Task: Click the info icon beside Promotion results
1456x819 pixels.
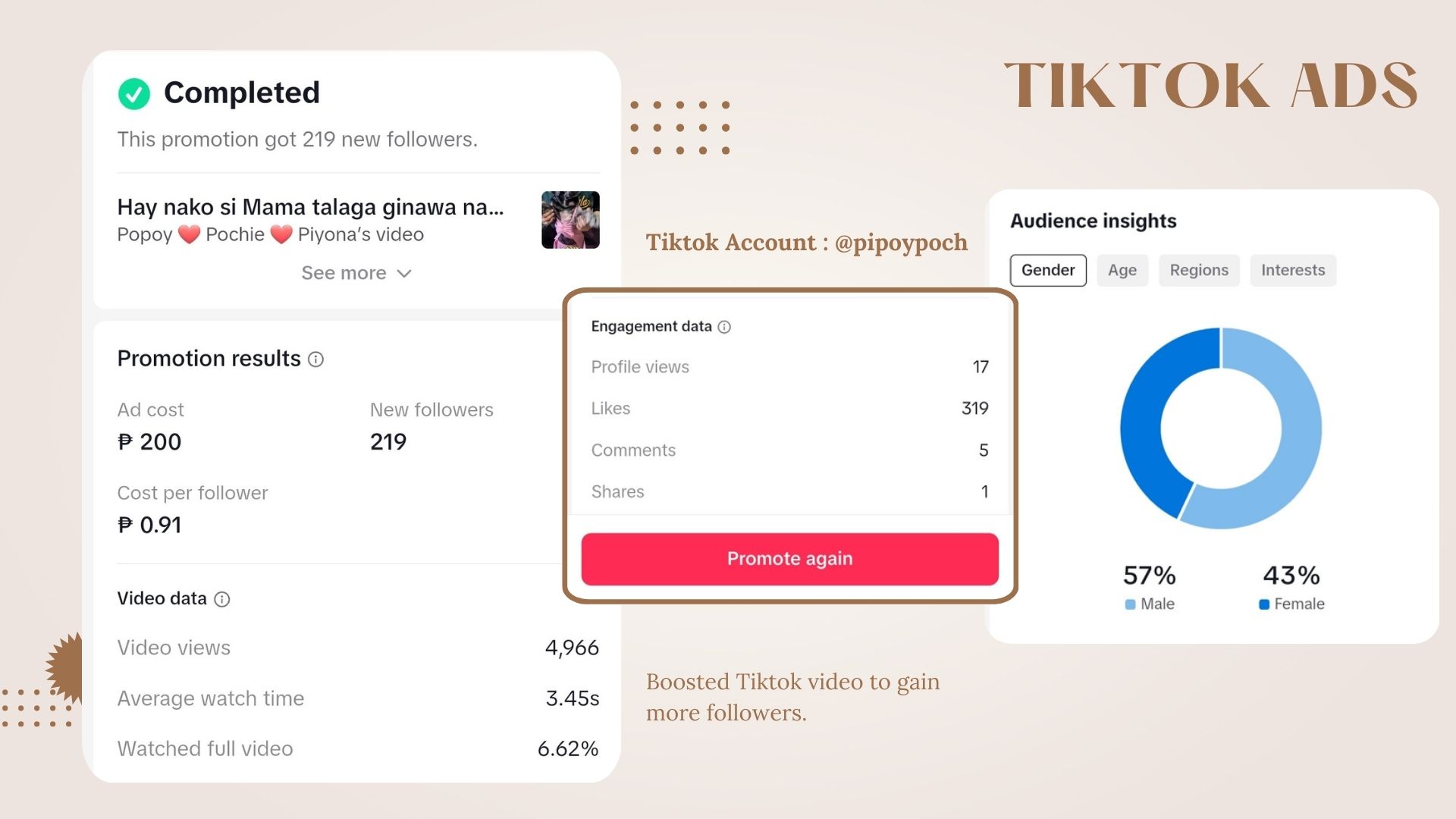Action: pyautogui.click(x=316, y=359)
